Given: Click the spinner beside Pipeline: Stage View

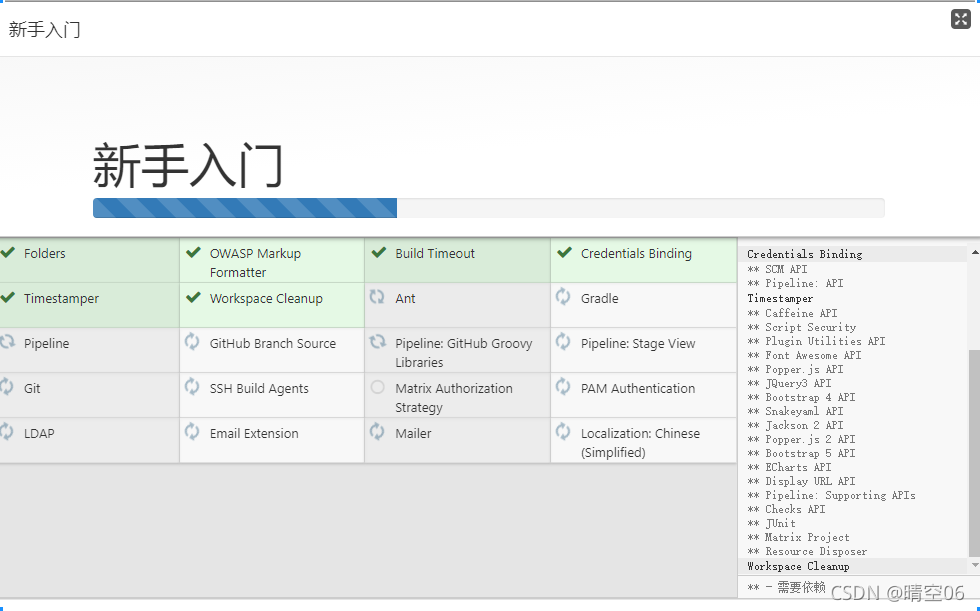Looking at the screenshot, I should click(x=563, y=342).
